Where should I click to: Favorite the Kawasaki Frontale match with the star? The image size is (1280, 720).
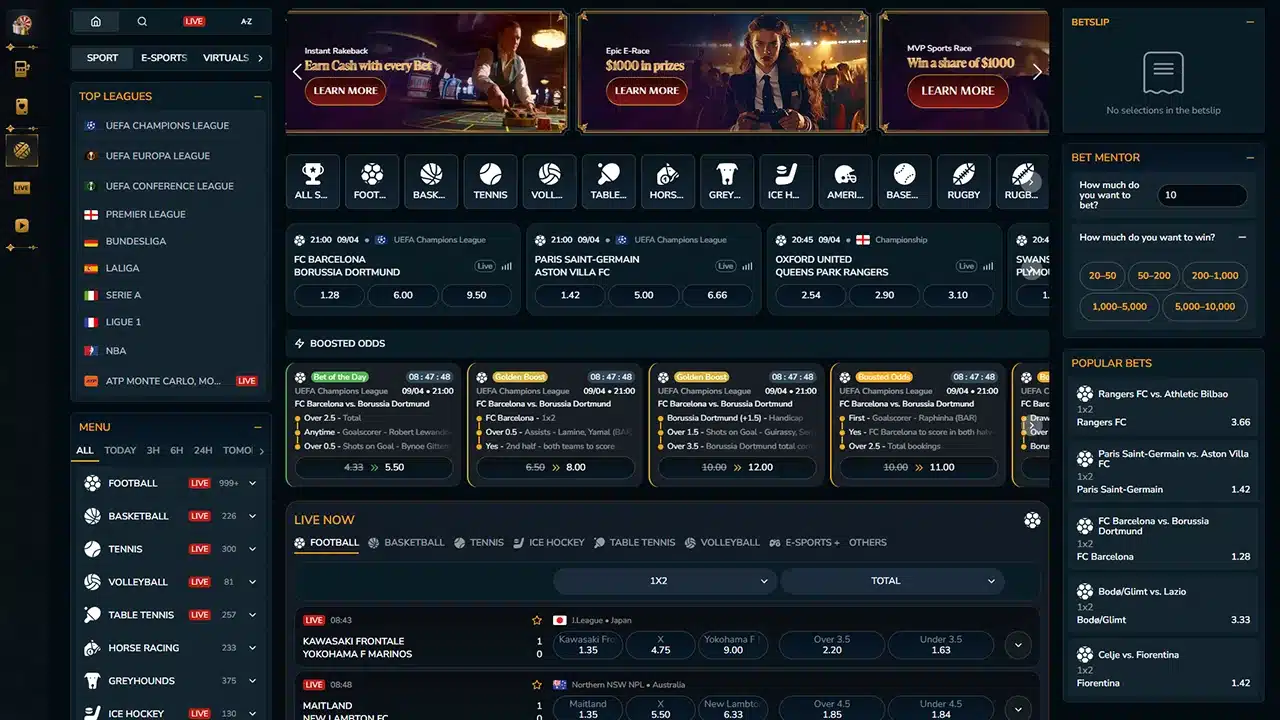pyautogui.click(x=537, y=620)
